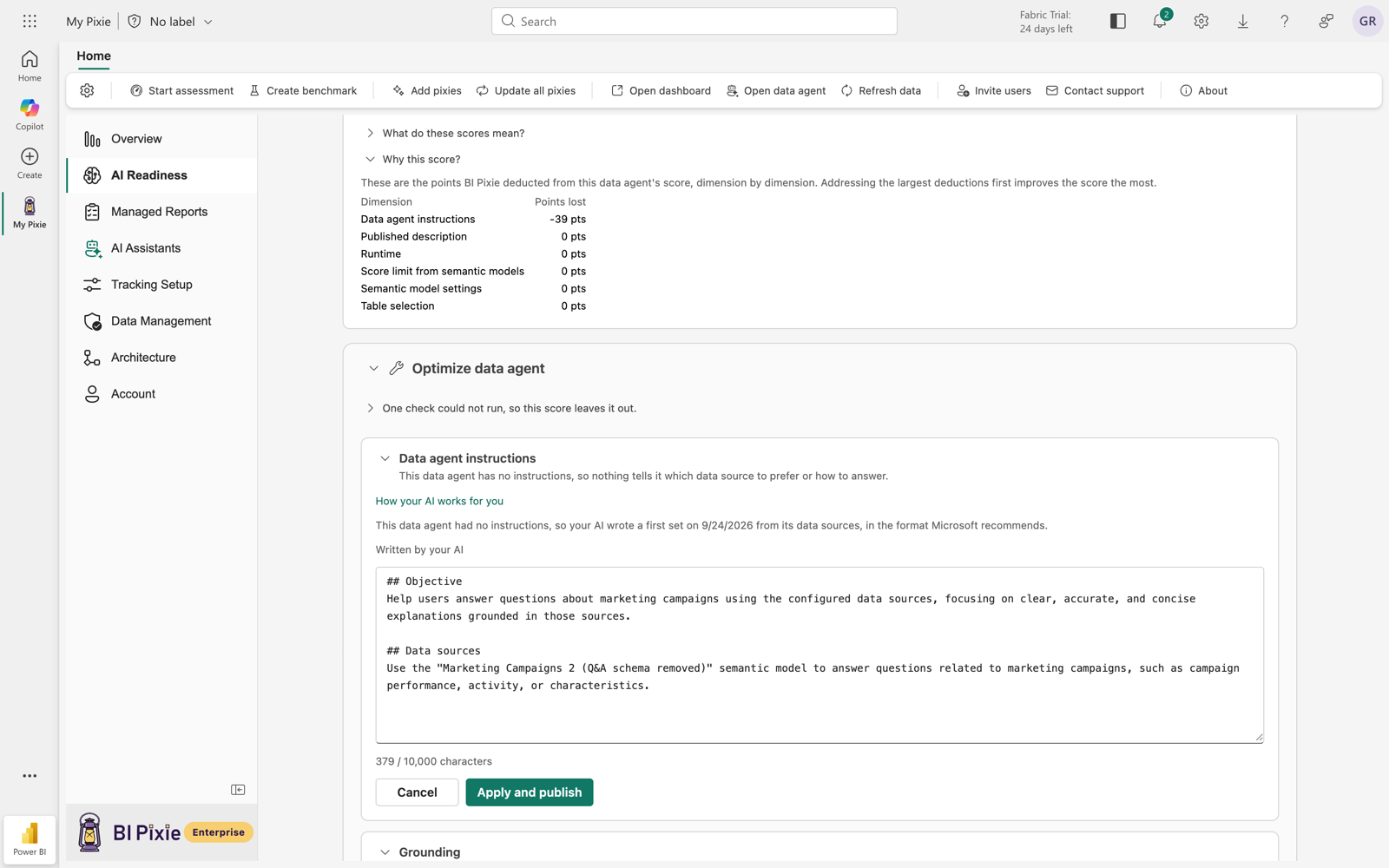Viewport: 1389px width, 868px height.
Task: Open the help question mark icon
Action: [1285, 21]
